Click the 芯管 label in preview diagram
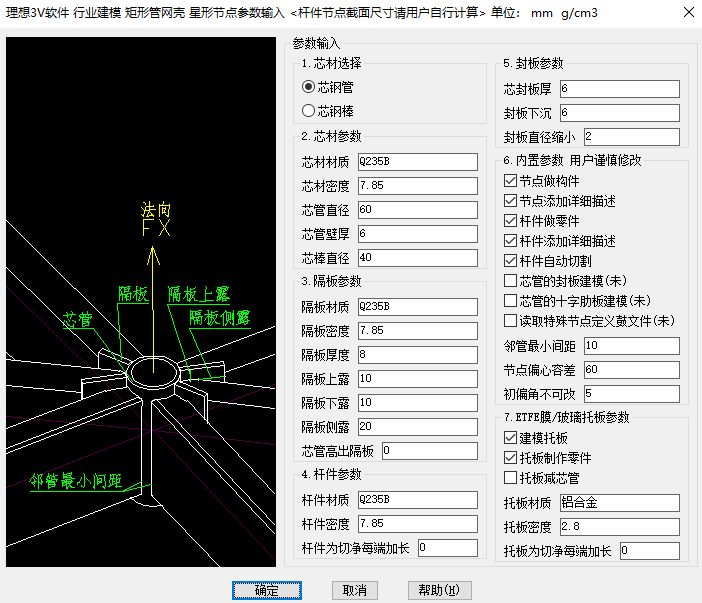Viewport: 702px width, 603px height. pos(77,320)
